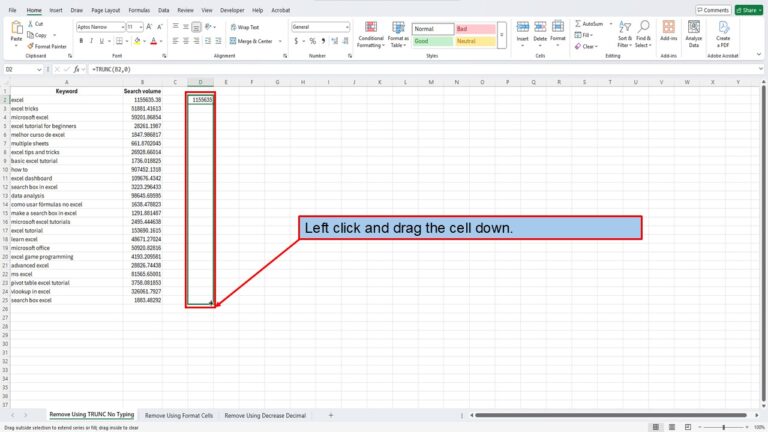Open Conditional Formatting menu
Viewport: 768px width, 432px height.
[x=371, y=34]
